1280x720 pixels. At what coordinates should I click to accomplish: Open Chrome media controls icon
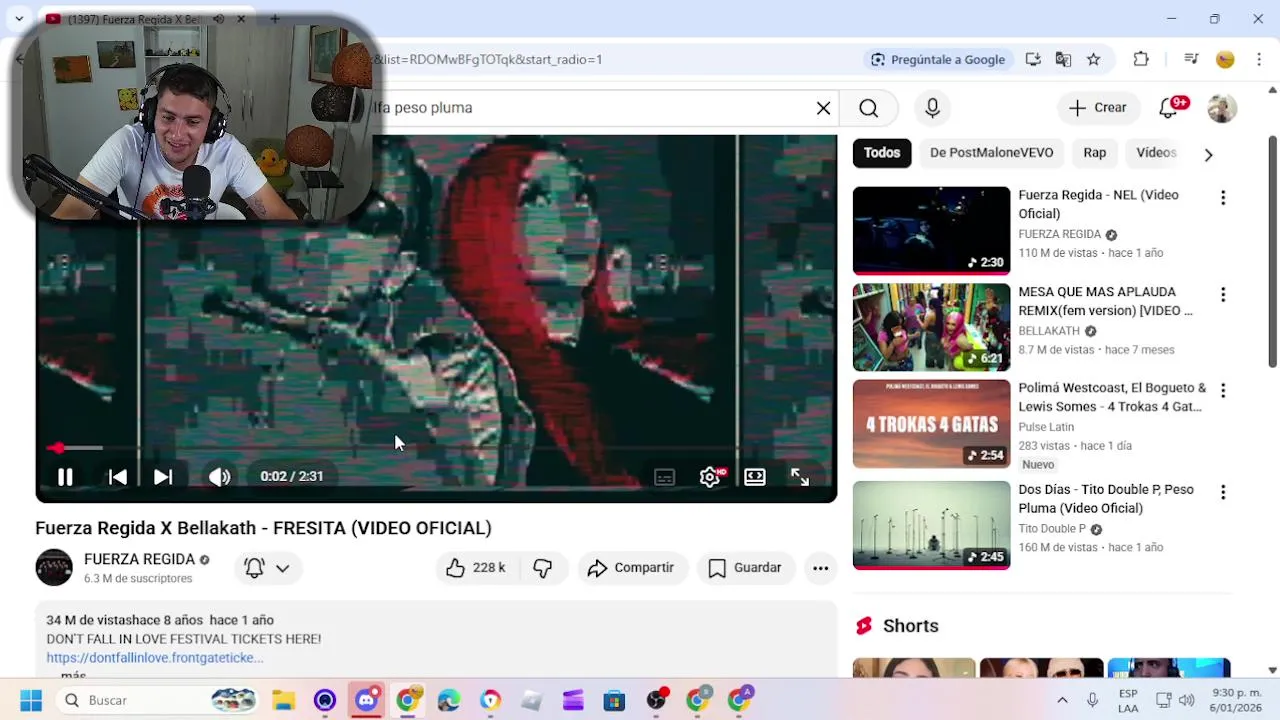1191,60
